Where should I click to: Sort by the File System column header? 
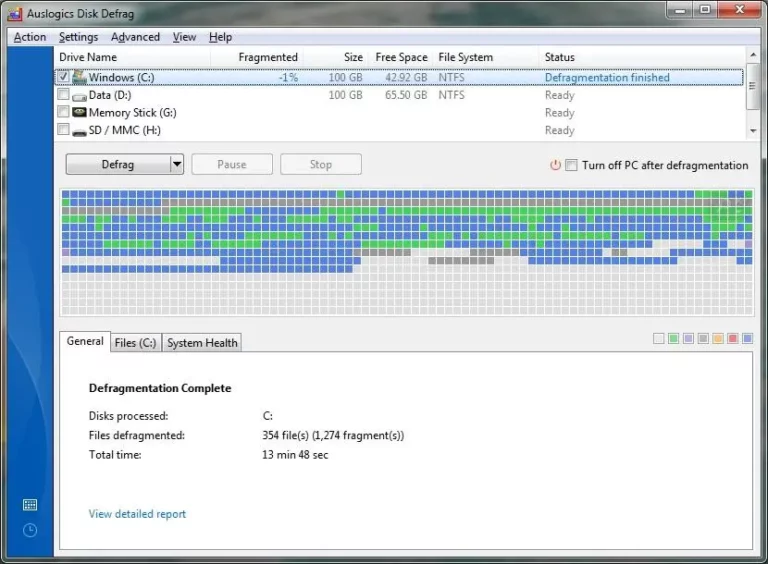pyautogui.click(x=487, y=57)
